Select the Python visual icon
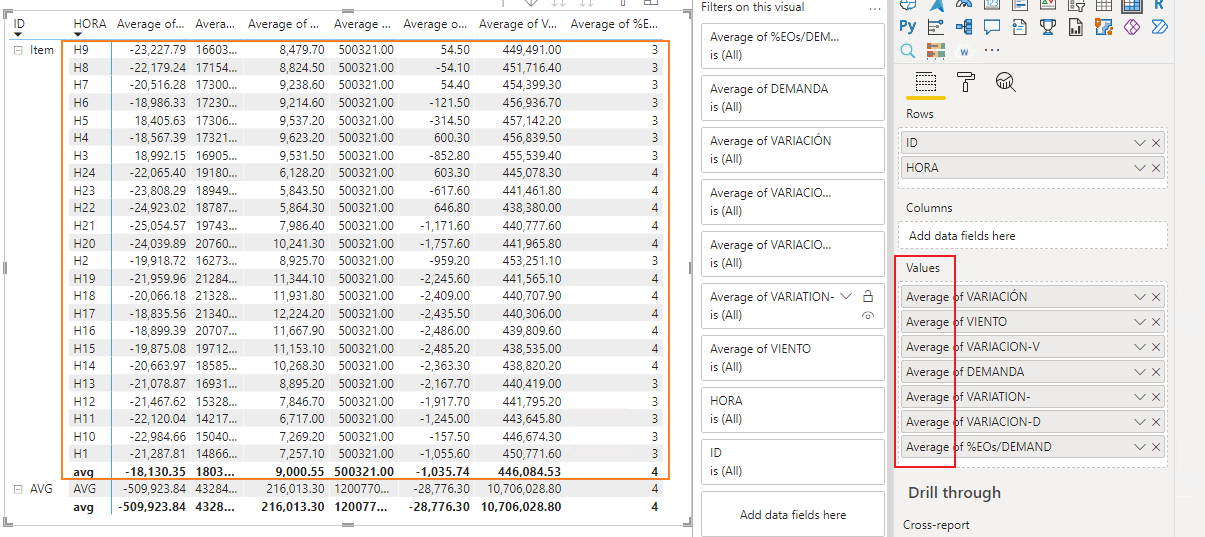 click(907, 27)
